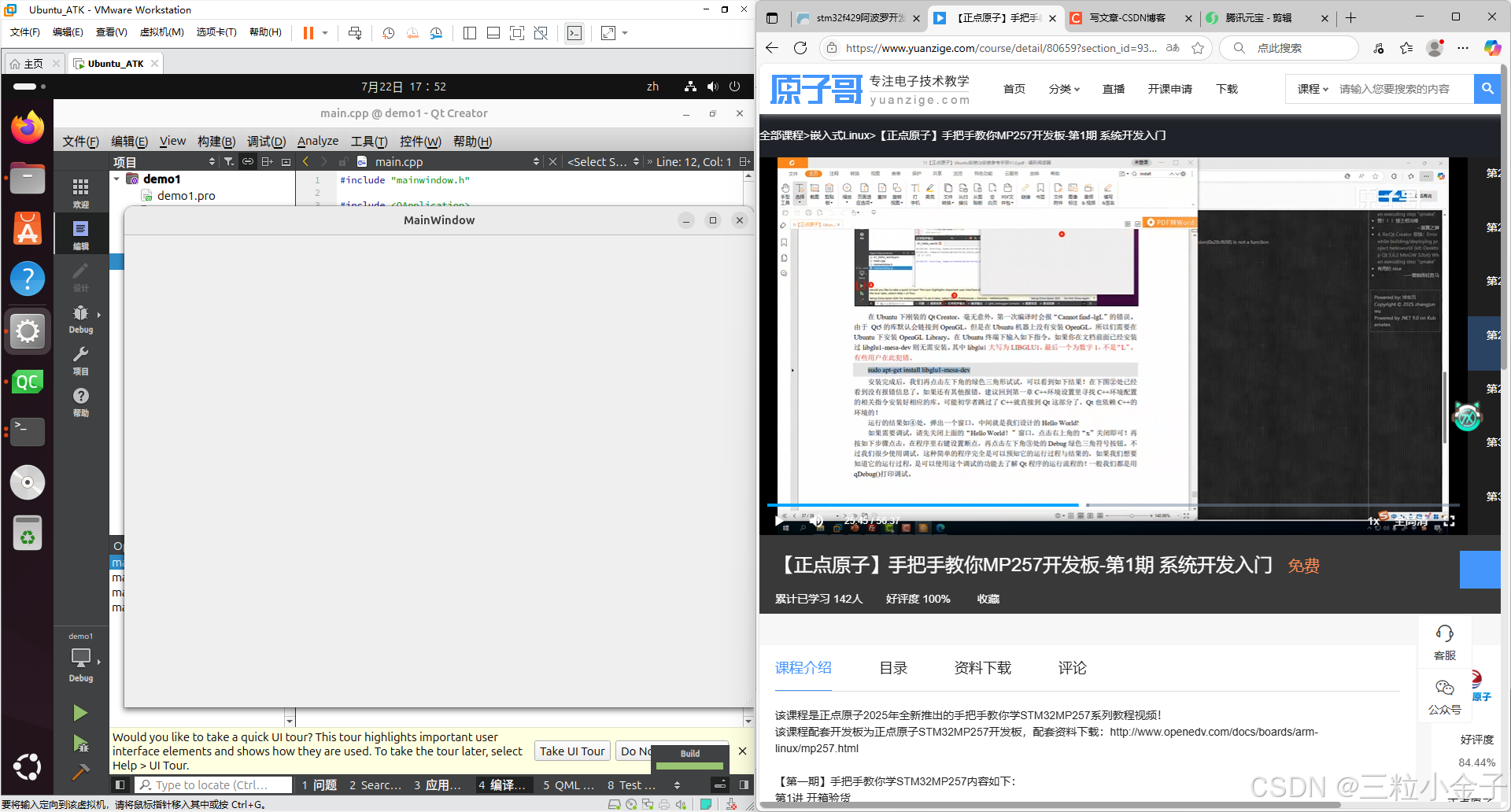The width and height of the screenshot is (1511, 812).
Task: Open the output panes selector arrows in status bar
Action: tap(677, 784)
